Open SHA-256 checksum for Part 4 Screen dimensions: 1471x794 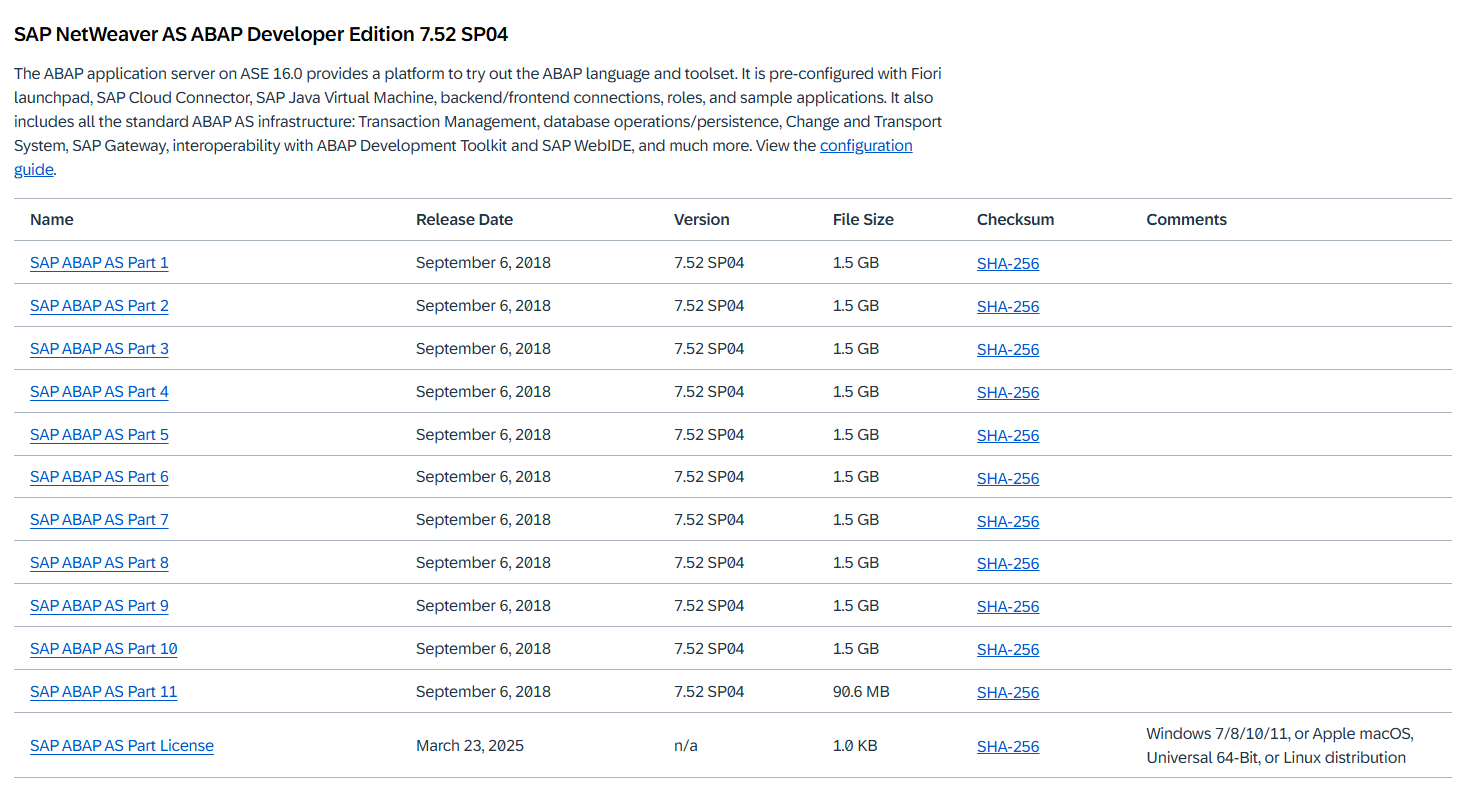coord(1008,393)
